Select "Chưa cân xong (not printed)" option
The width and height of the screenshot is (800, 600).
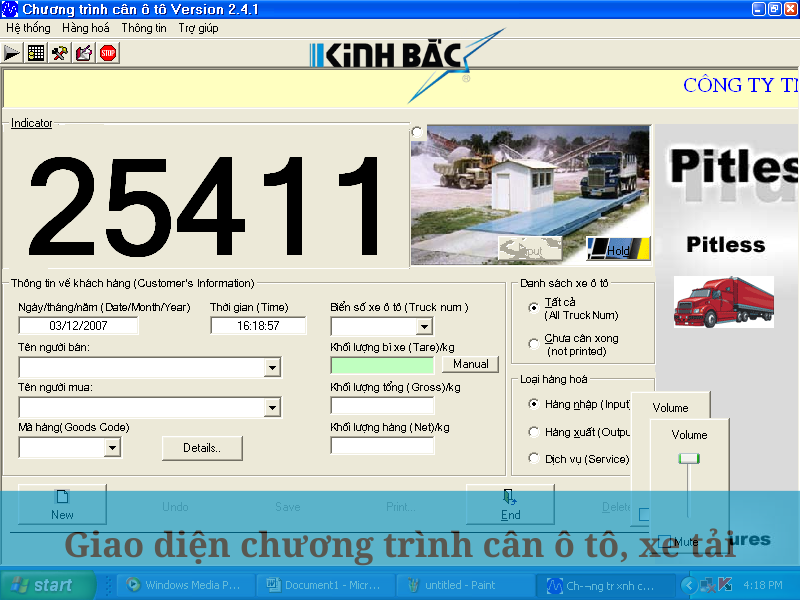coord(534,344)
